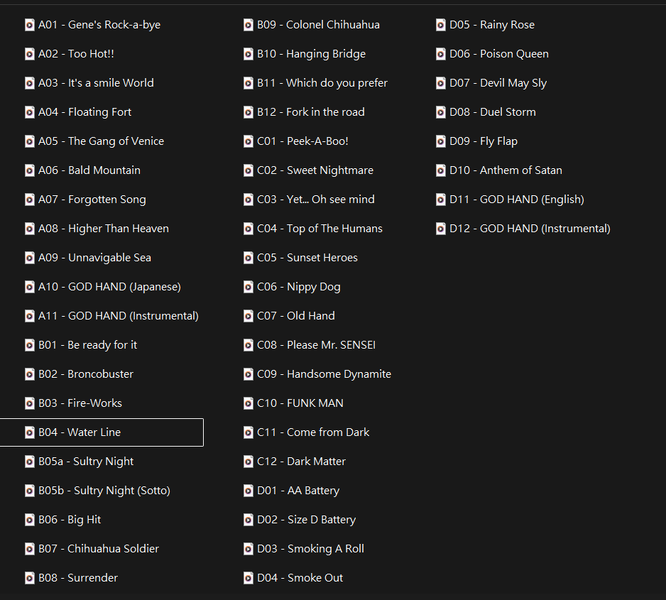Click the file icon of D07 - Devil May Sly

[x=441, y=83]
